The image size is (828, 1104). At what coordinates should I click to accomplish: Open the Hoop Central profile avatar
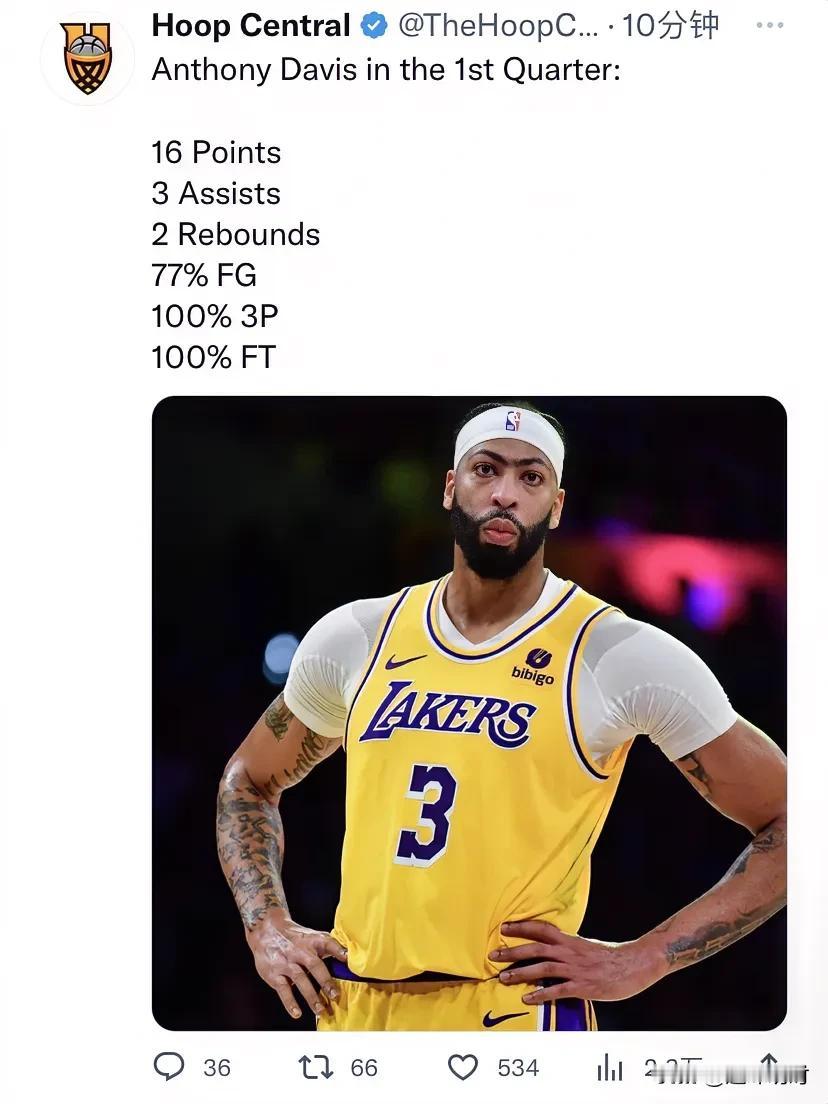point(87,59)
